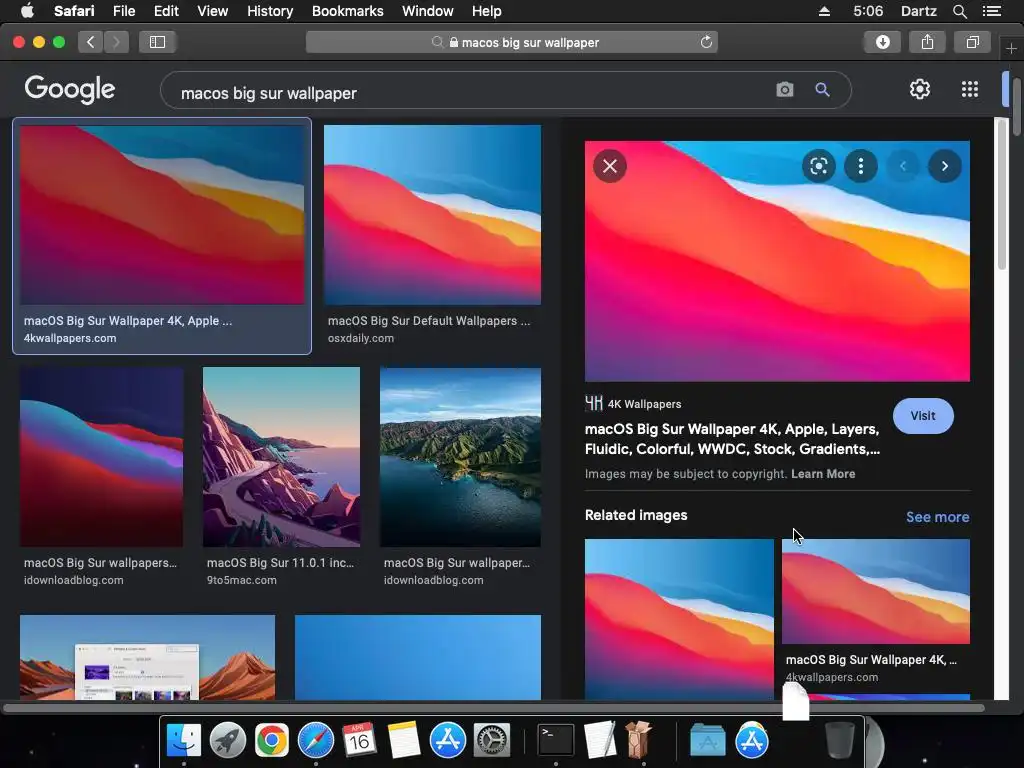
Task: Click the horizontal scrollbar at window bottom
Action: coord(493,708)
